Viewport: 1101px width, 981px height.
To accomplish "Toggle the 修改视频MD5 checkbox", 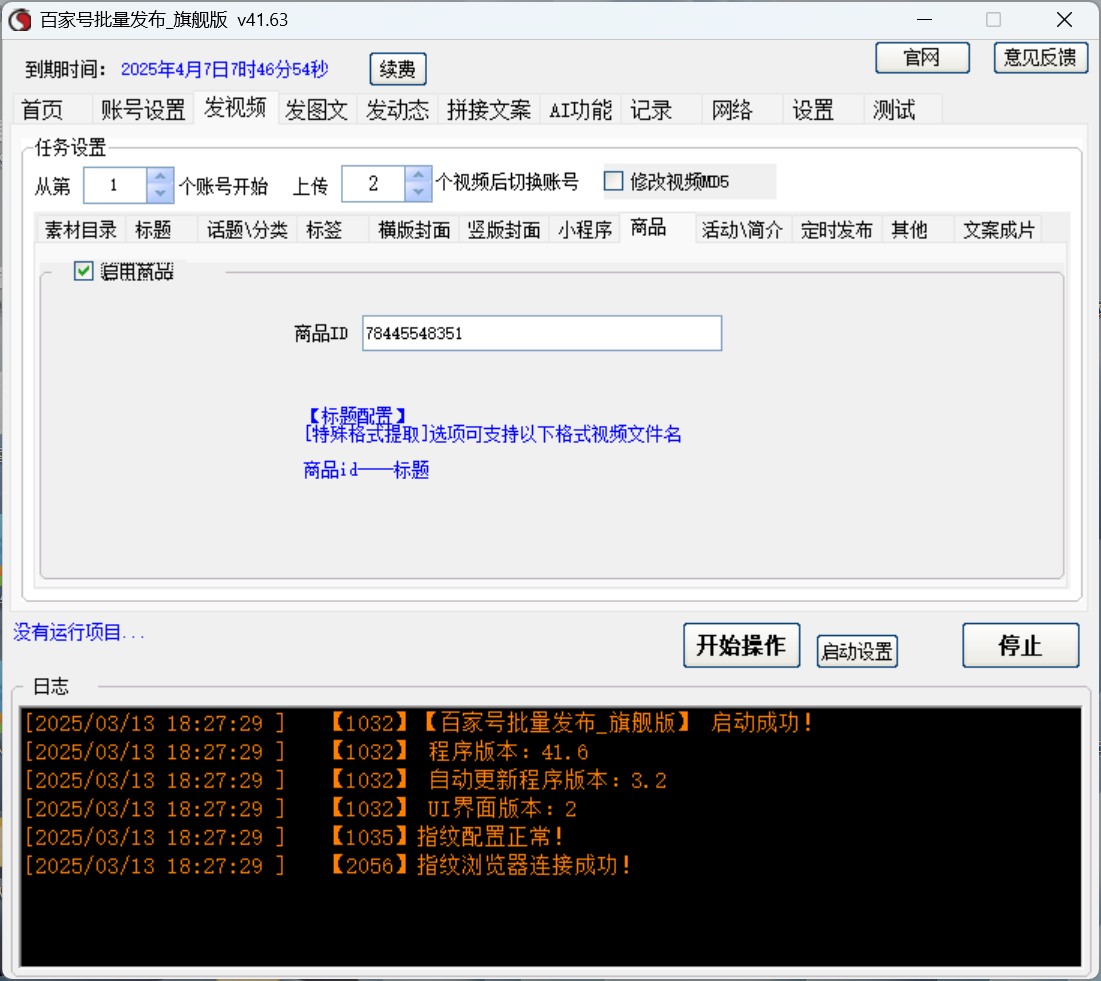I will 614,181.
